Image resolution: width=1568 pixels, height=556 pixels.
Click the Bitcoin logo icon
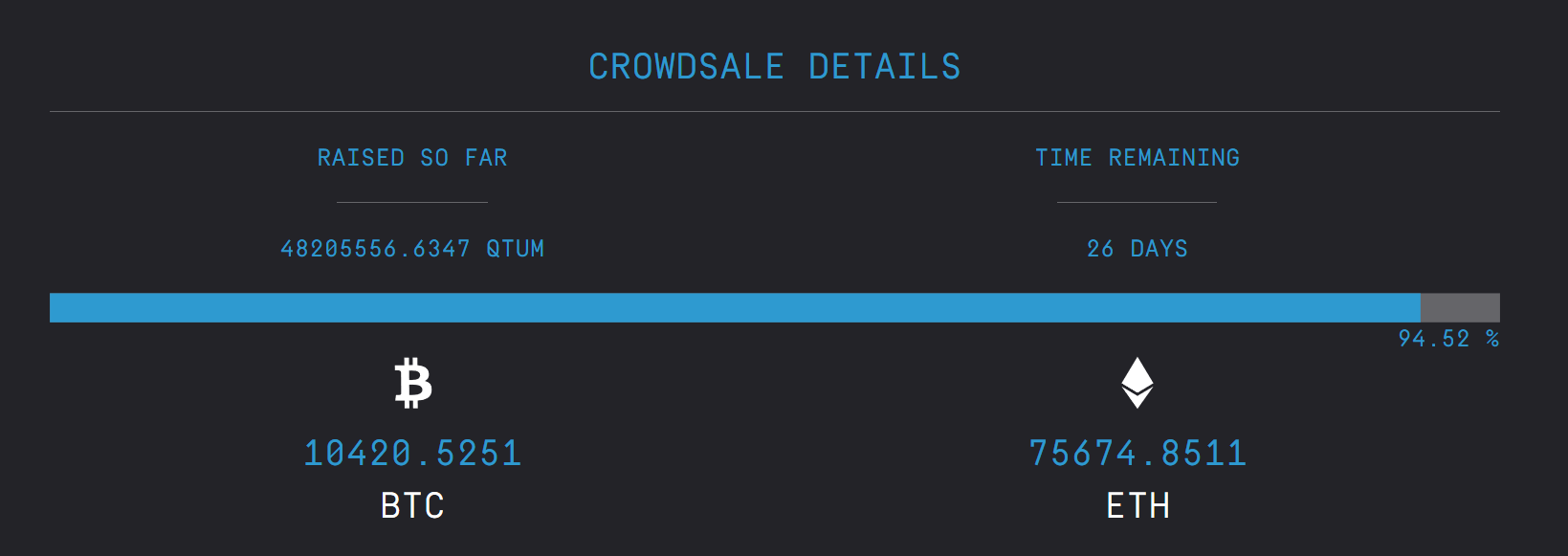pos(413,383)
